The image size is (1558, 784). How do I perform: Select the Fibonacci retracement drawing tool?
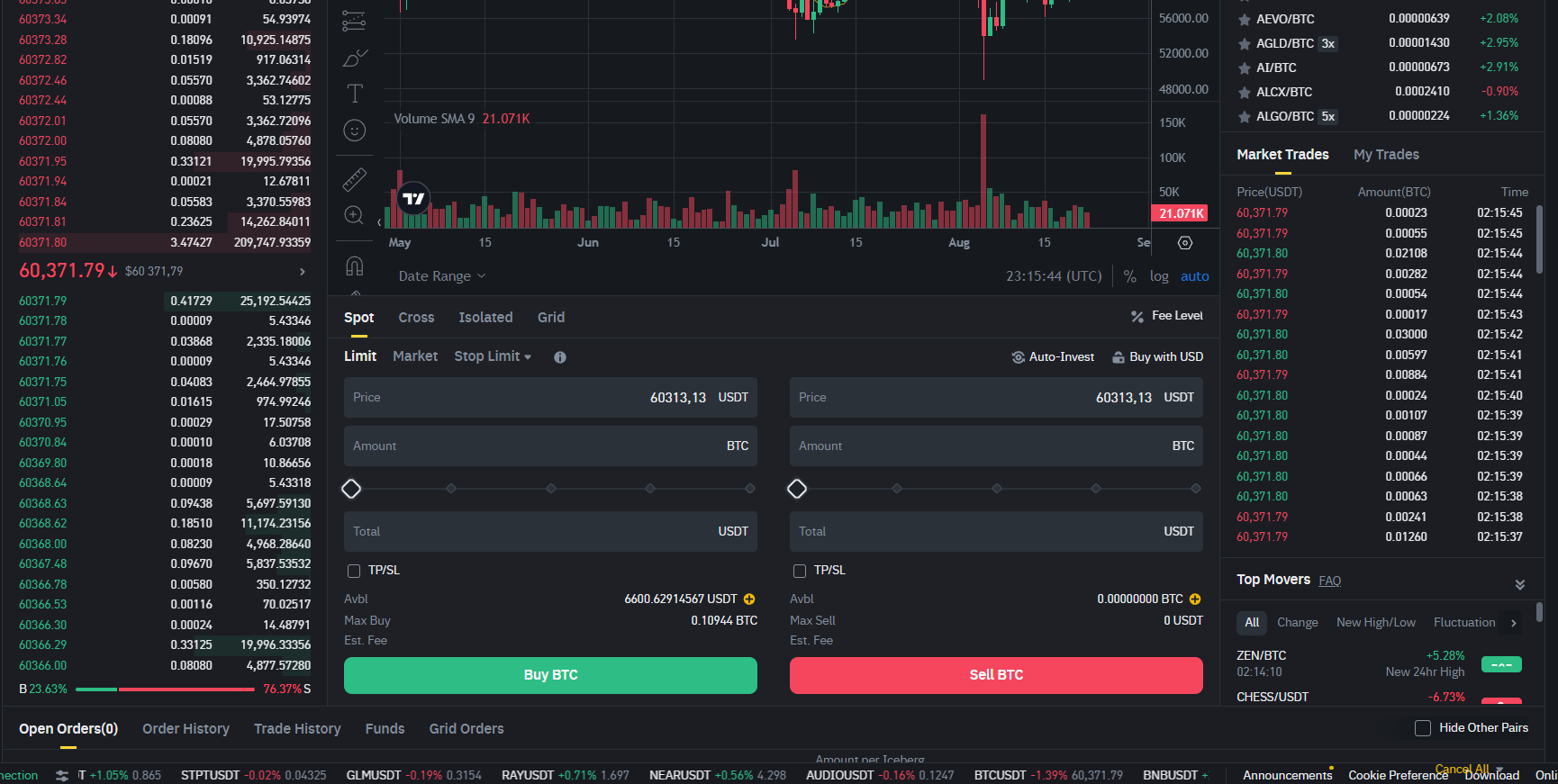point(354,21)
